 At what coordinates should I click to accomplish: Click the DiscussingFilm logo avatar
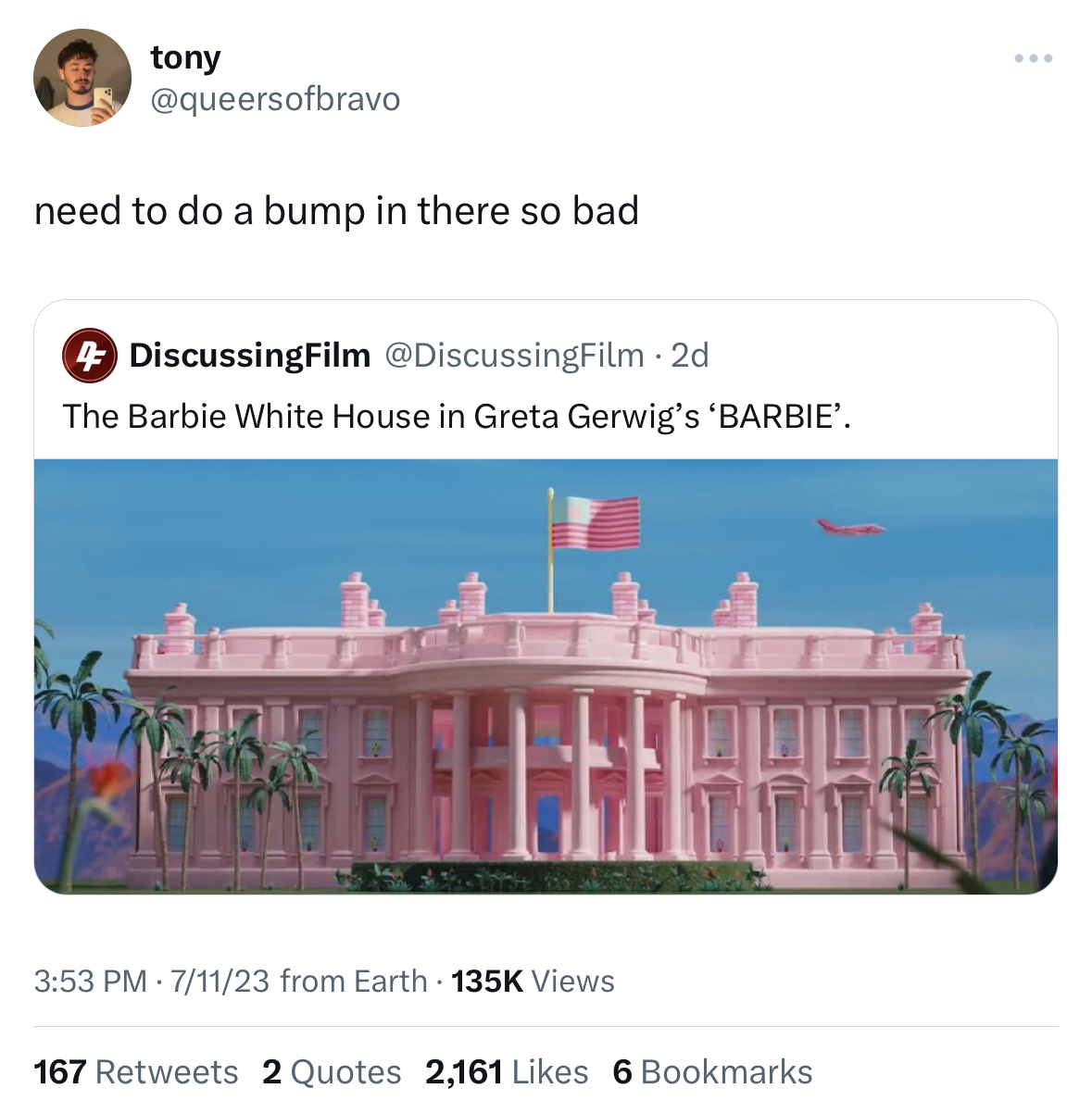point(89,356)
